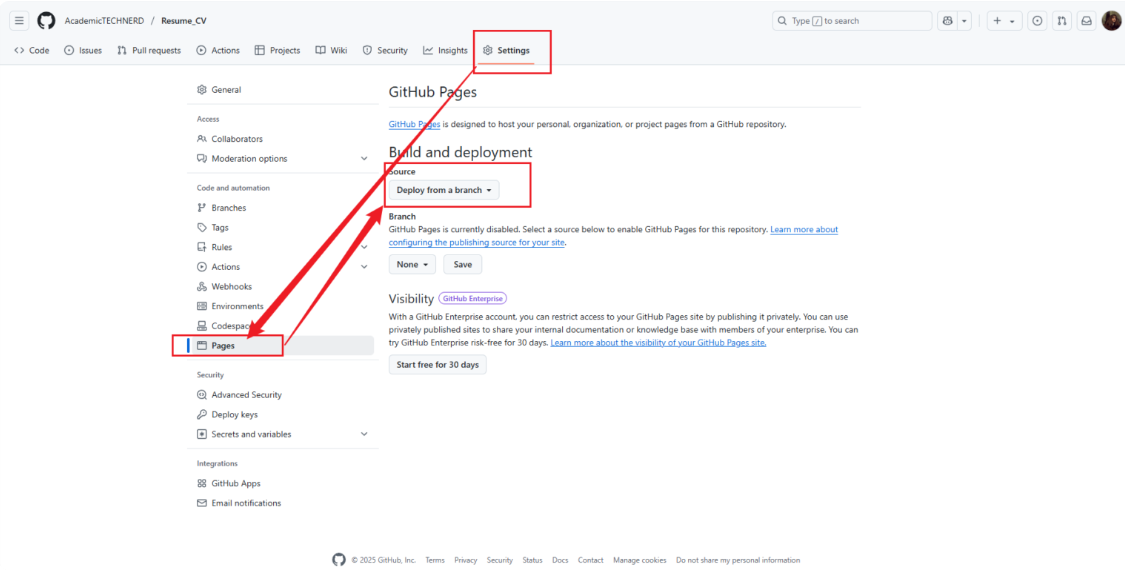Open Branches settings
This screenshot has height=580, width=1125.
[228, 207]
